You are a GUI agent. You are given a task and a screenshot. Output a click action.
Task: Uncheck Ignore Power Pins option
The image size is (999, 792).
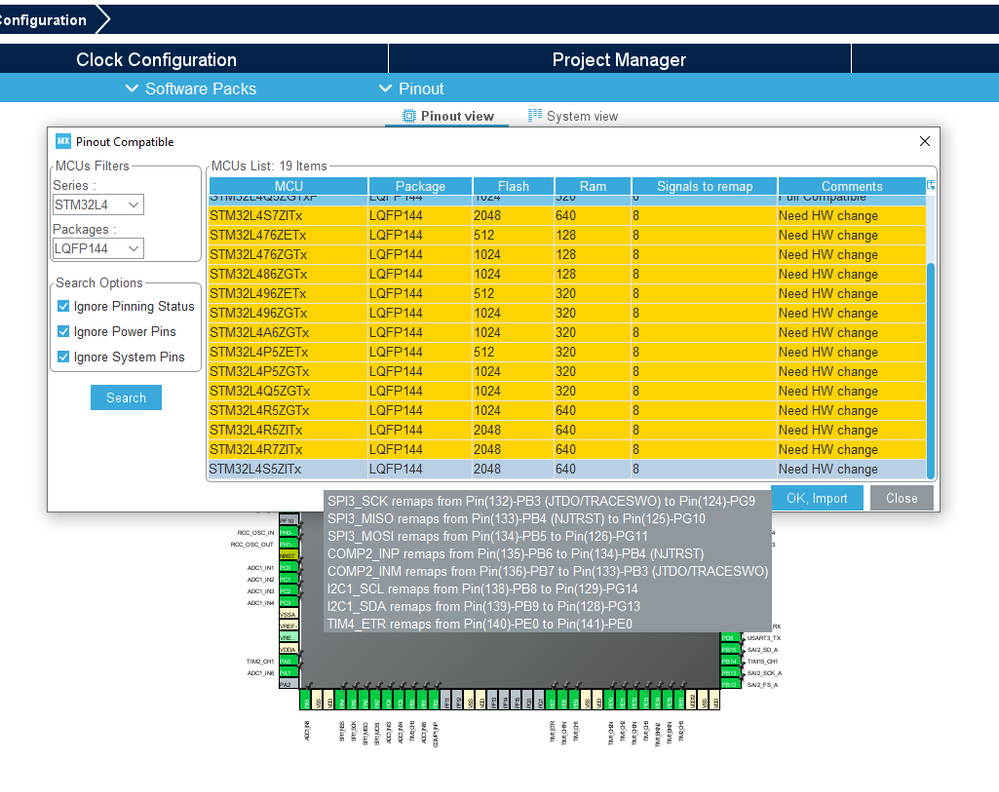[x=63, y=331]
